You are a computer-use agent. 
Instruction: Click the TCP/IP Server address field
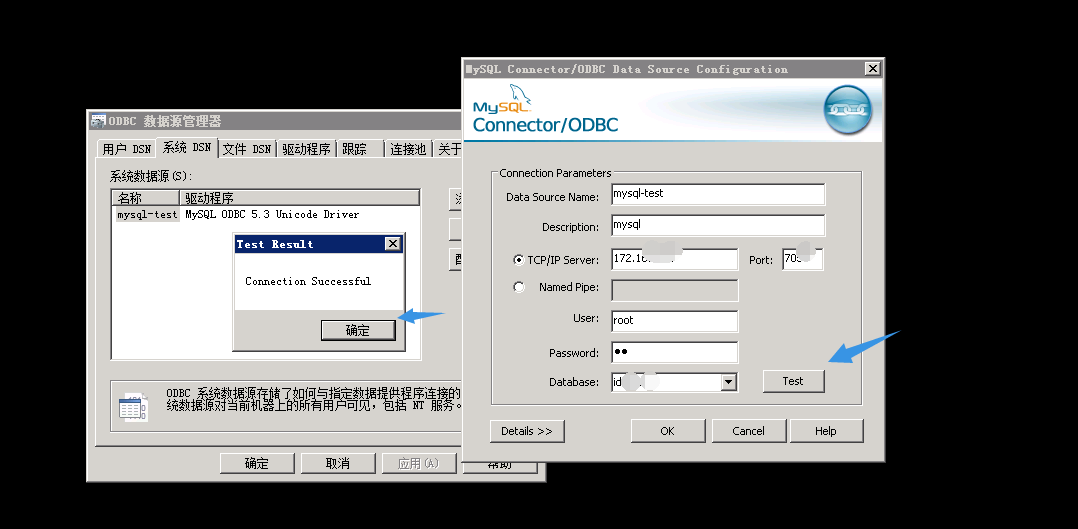click(674, 259)
